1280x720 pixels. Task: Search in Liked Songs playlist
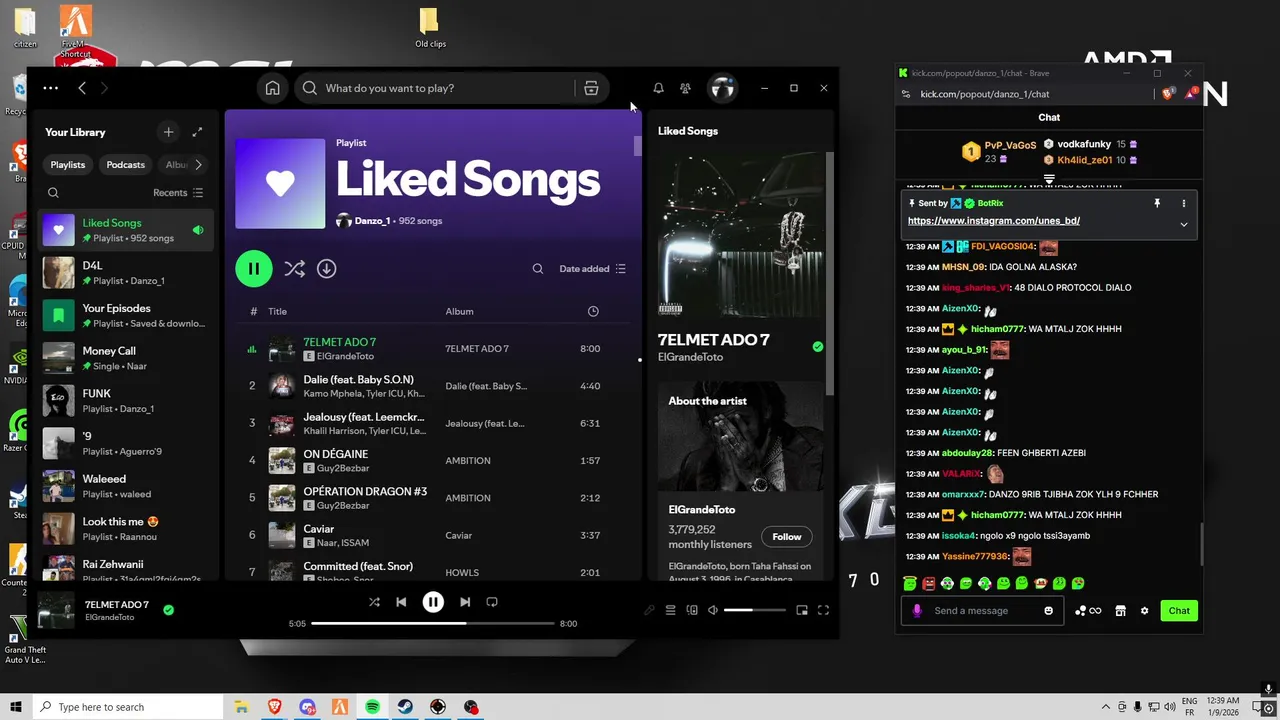click(x=538, y=268)
